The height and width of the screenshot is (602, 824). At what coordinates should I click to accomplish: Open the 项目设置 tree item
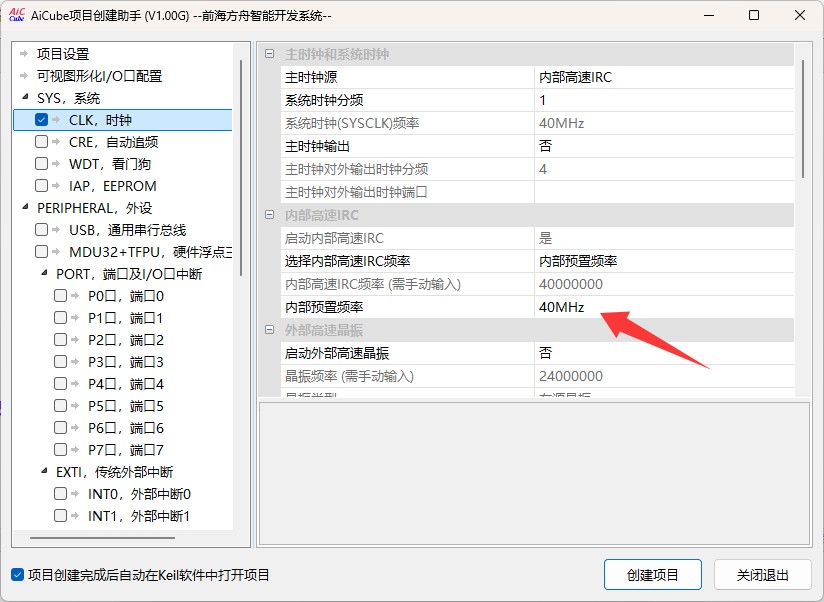click(63, 54)
